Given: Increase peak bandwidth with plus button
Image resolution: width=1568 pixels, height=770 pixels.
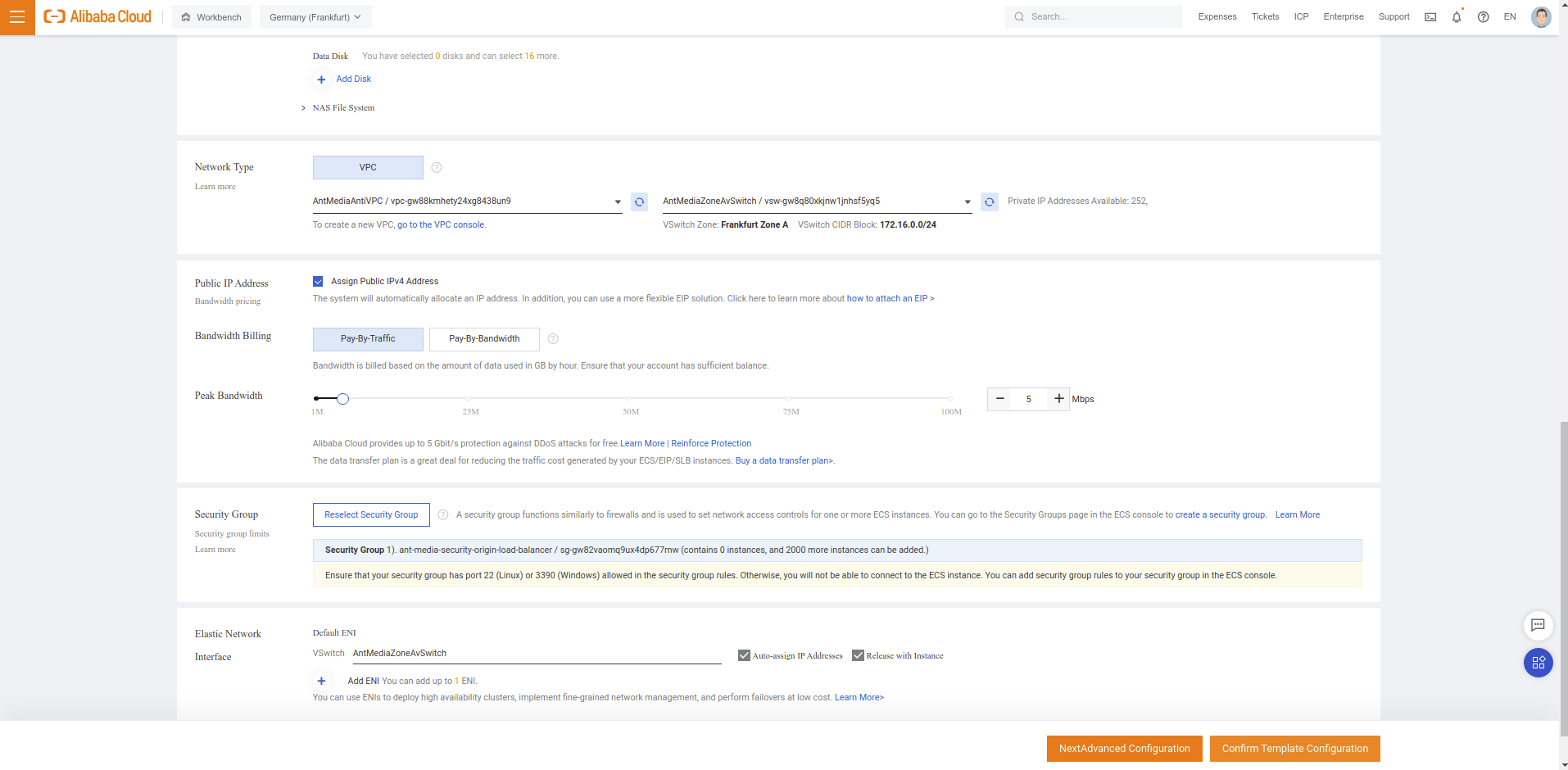Looking at the screenshot, I should pos(1058,399).
